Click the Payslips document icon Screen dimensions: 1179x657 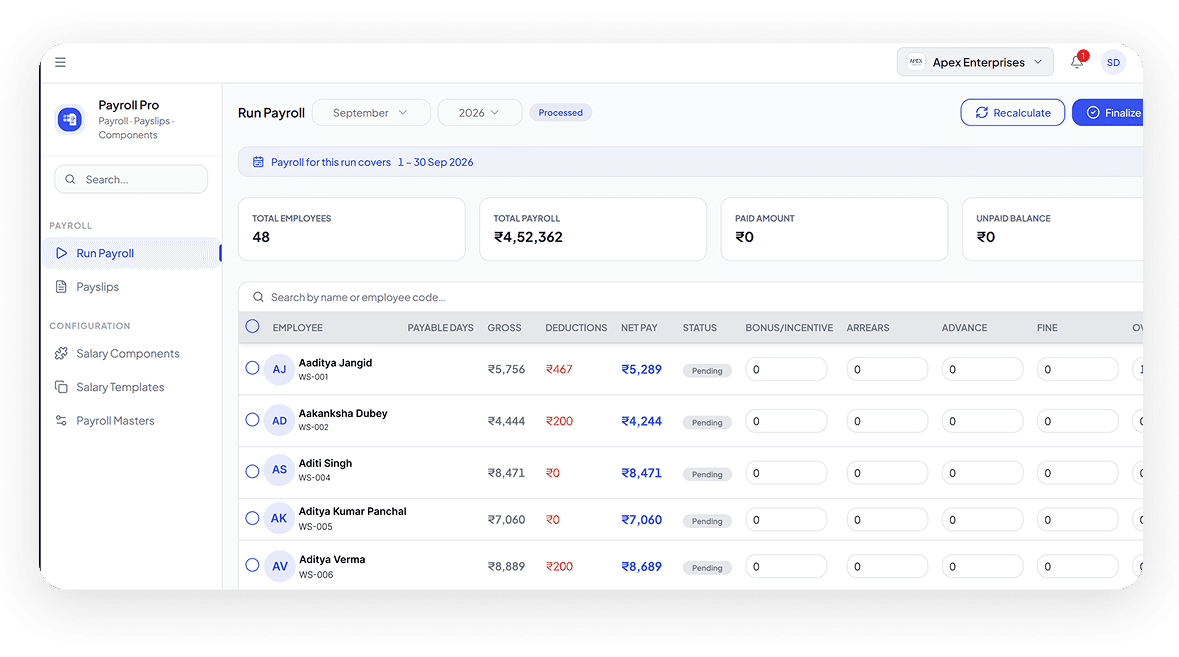(x=62, y=286)
